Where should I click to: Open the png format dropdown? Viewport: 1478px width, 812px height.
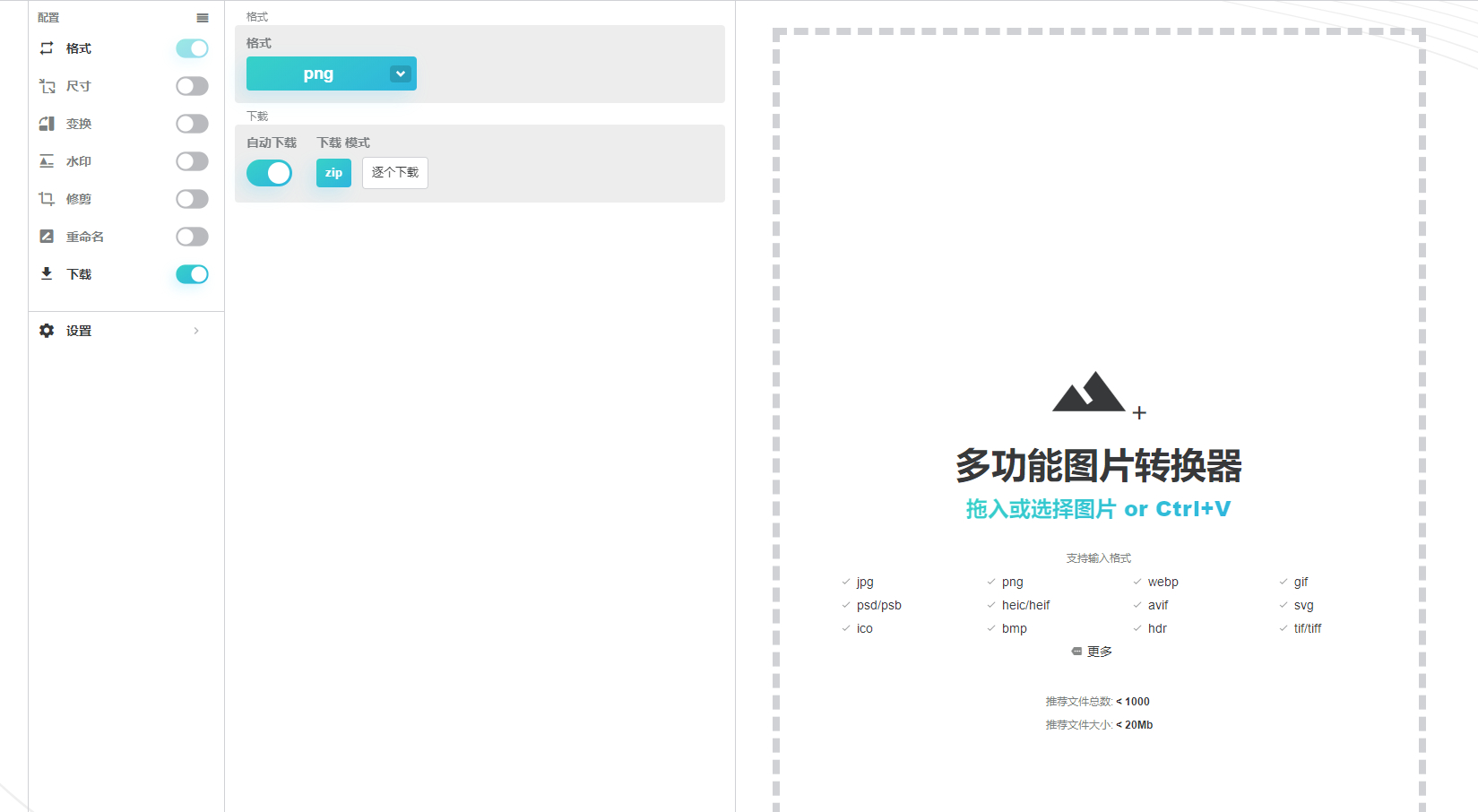[x=332, y=73]
